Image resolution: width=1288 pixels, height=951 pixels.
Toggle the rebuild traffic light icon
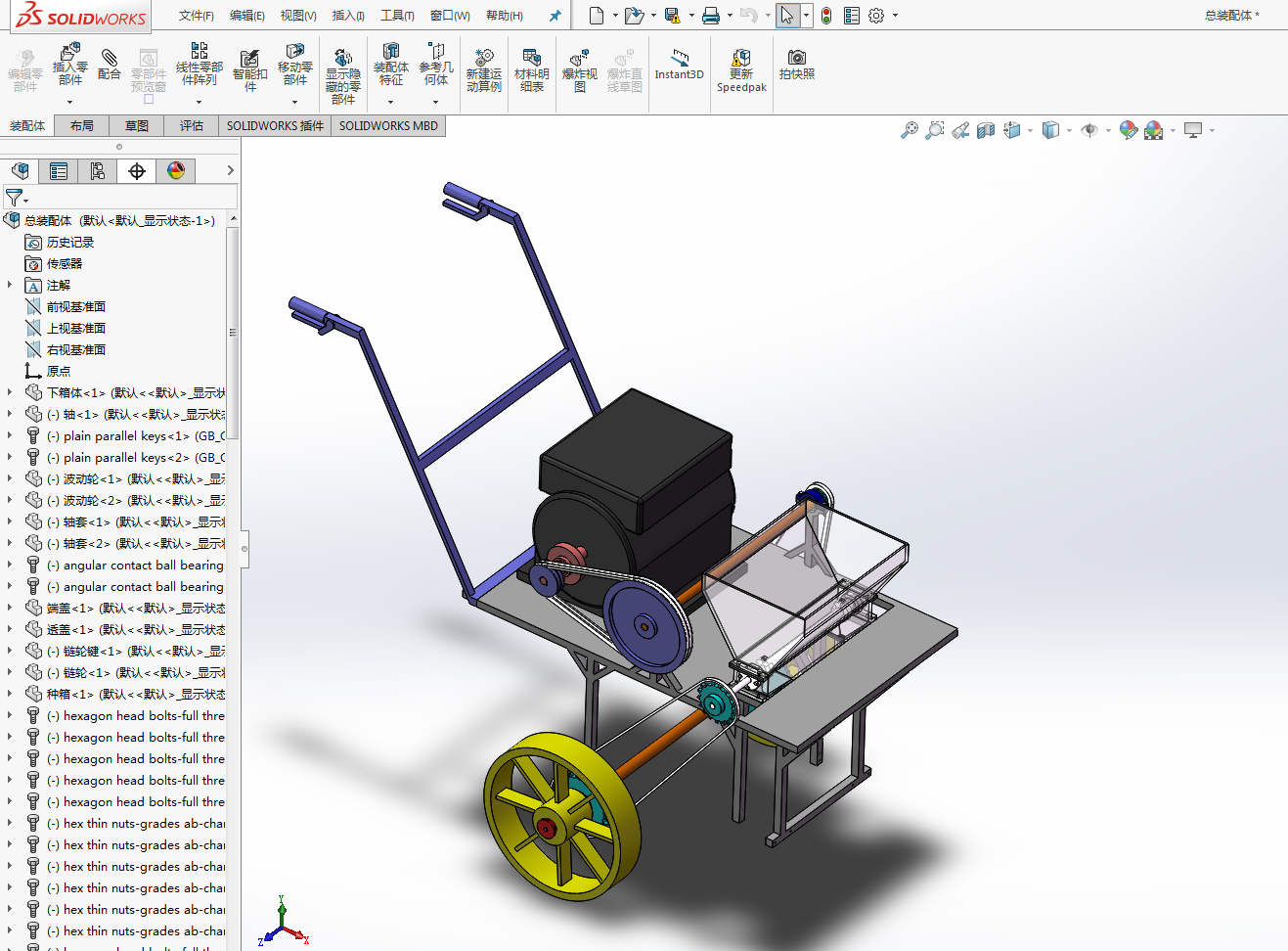pos(826,16)
